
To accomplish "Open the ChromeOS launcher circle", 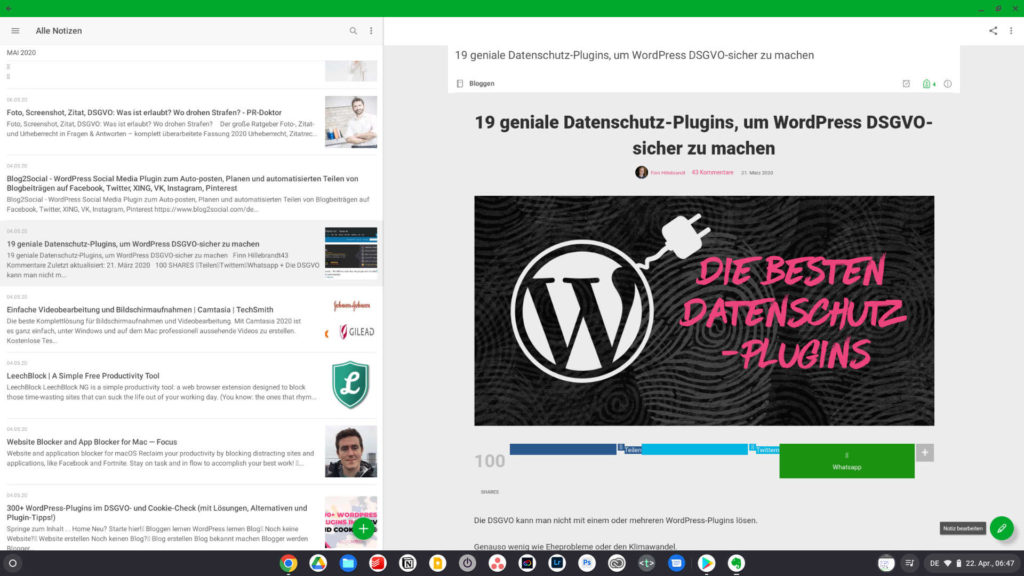I will (x=12, y=563).
